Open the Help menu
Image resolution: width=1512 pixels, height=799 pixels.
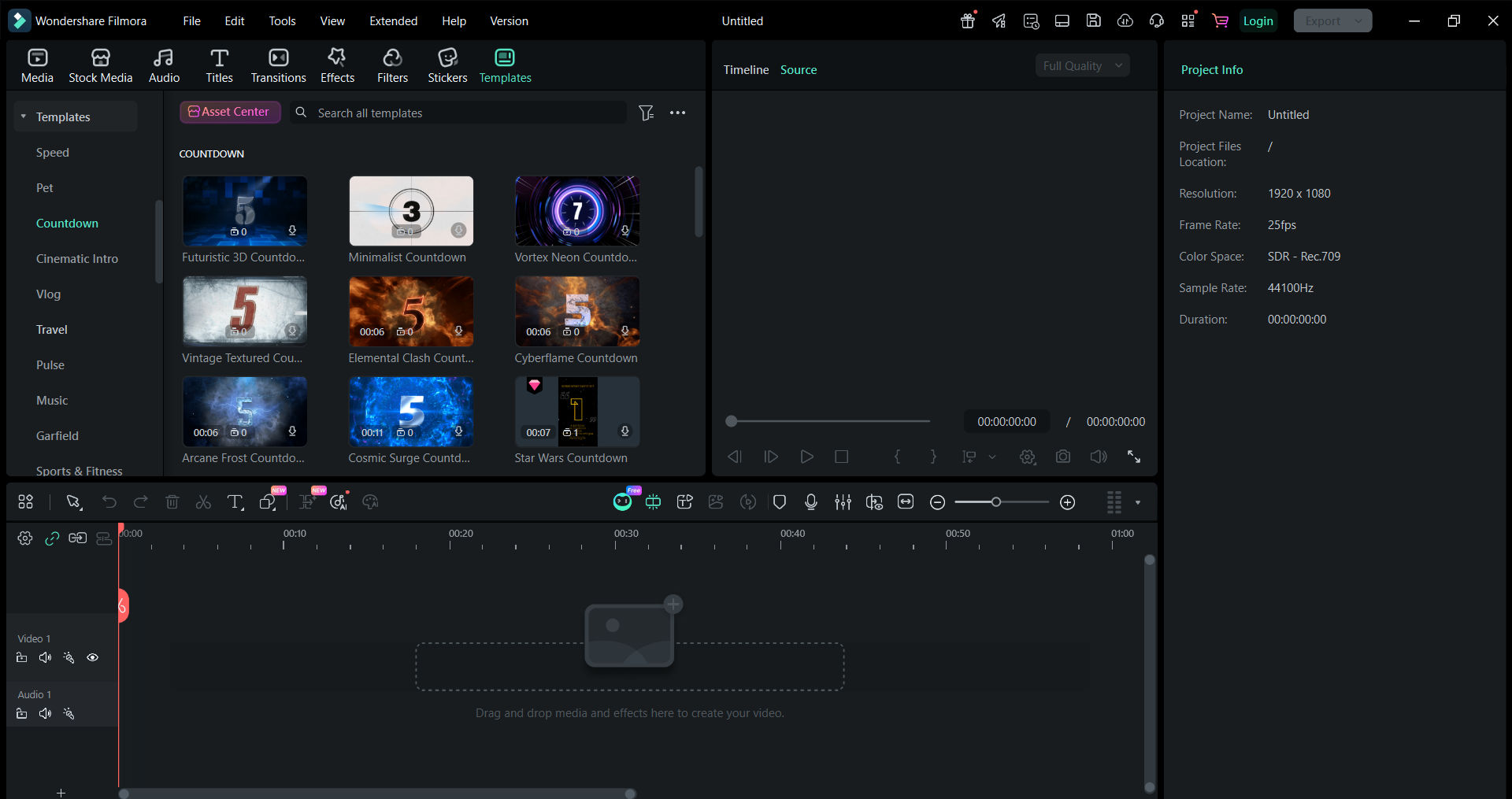click(454, 21)
